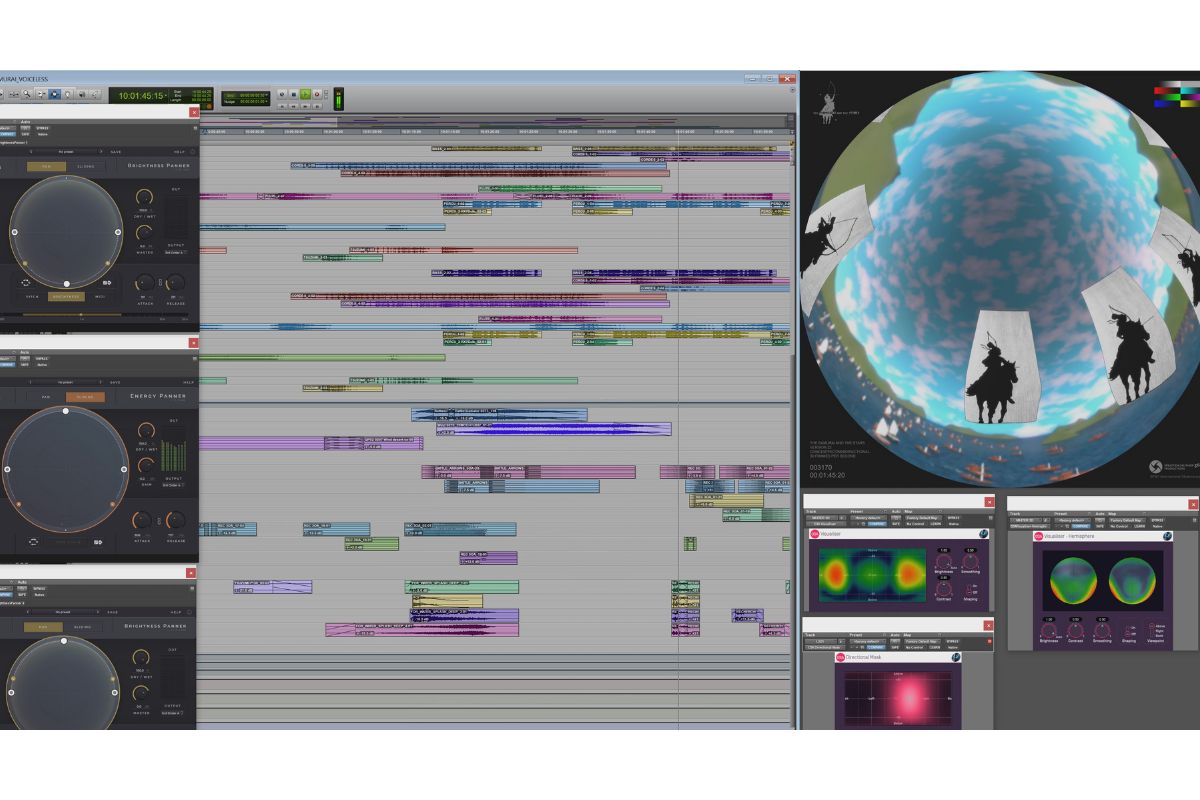The height and width of the screenshot is (800, 1200).
Task: Click the icon right of the mode label in Energy Panner
Action: tap(99, 541)
